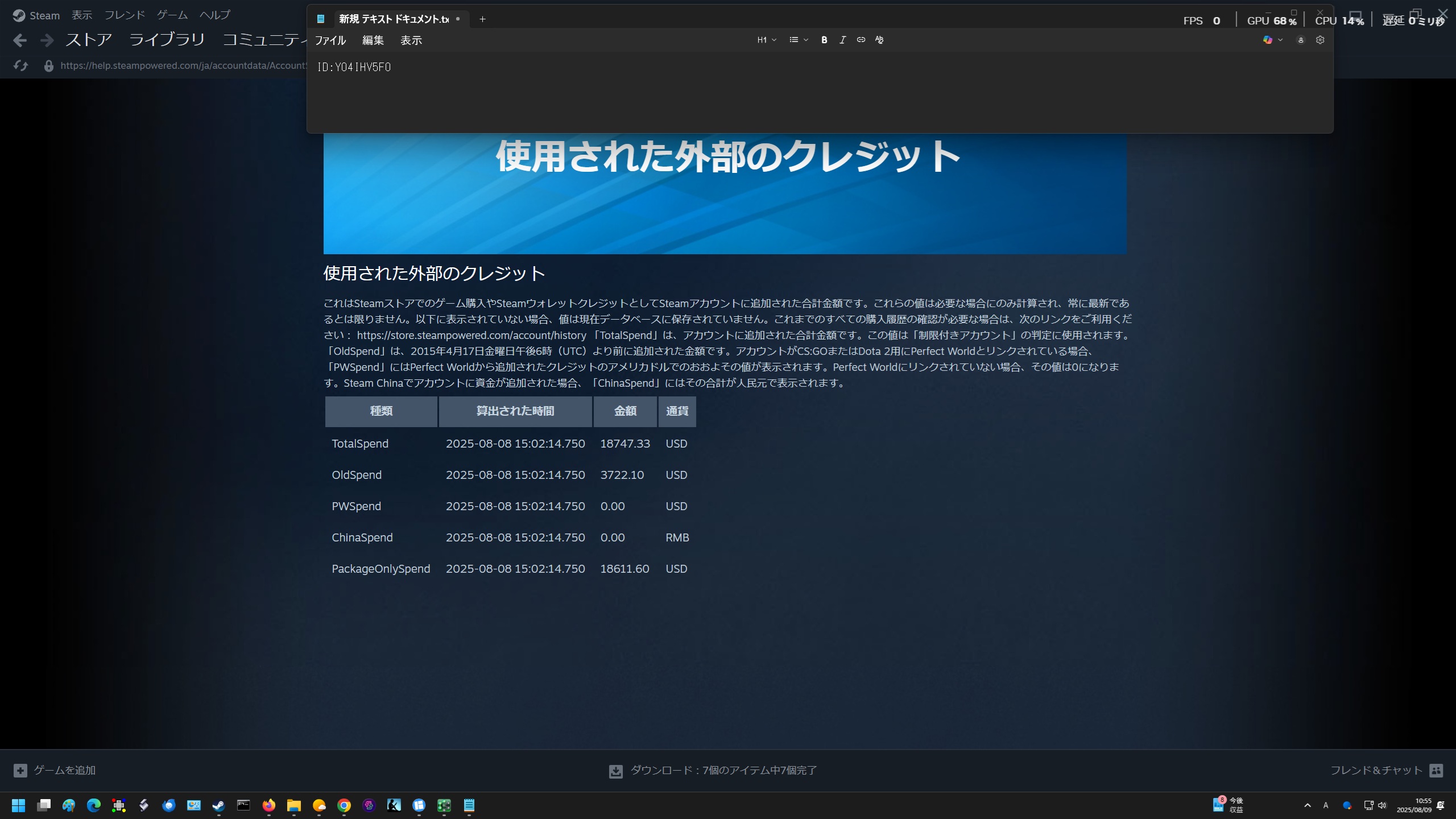Open Kindle app from taskbar

tap(394, 805)
